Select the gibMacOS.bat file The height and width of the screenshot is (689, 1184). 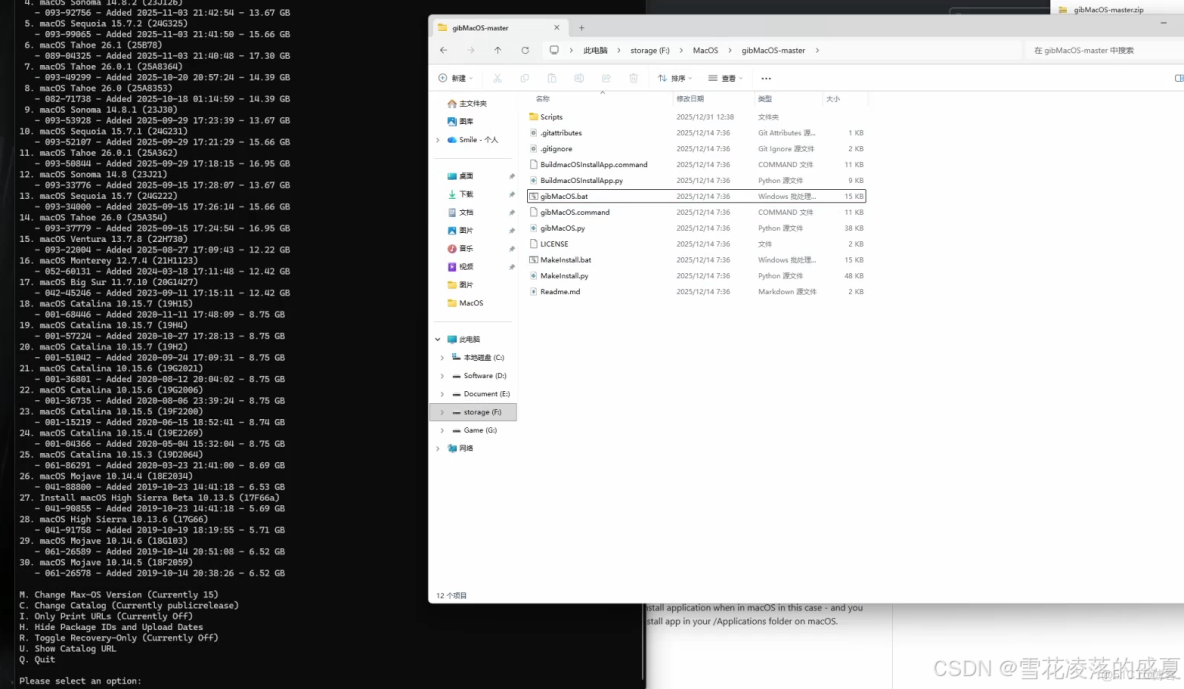pyautogui.click(x=696, y=196)
